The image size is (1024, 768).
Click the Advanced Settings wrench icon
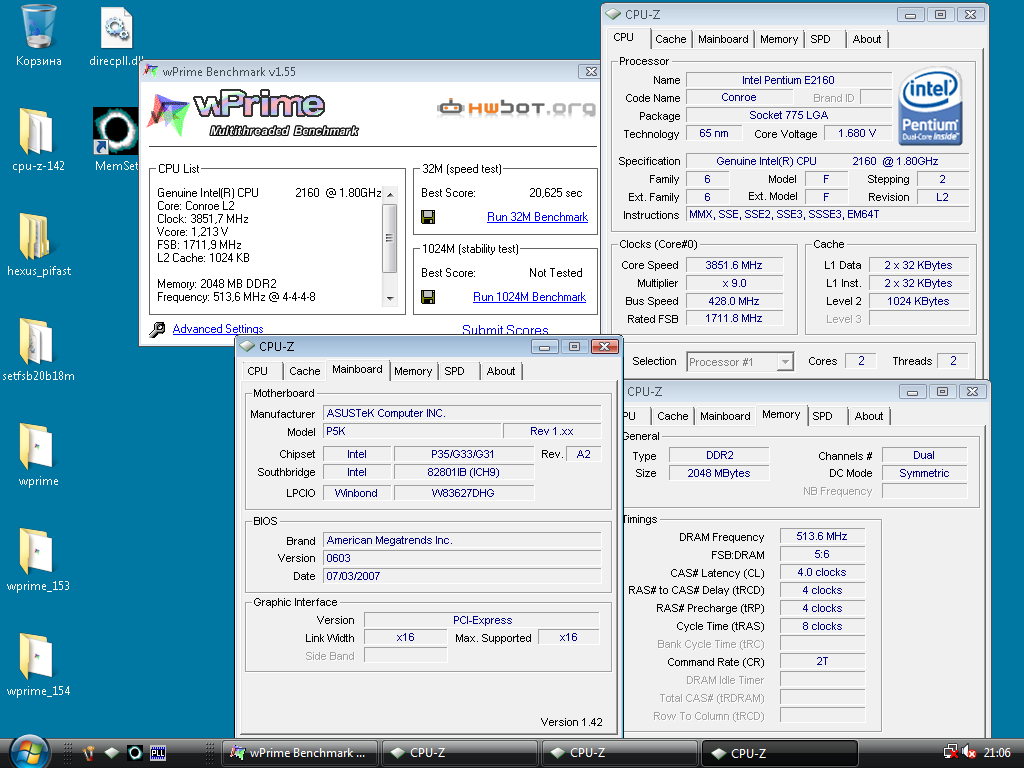pyautogui.click(x=157, y=329)
